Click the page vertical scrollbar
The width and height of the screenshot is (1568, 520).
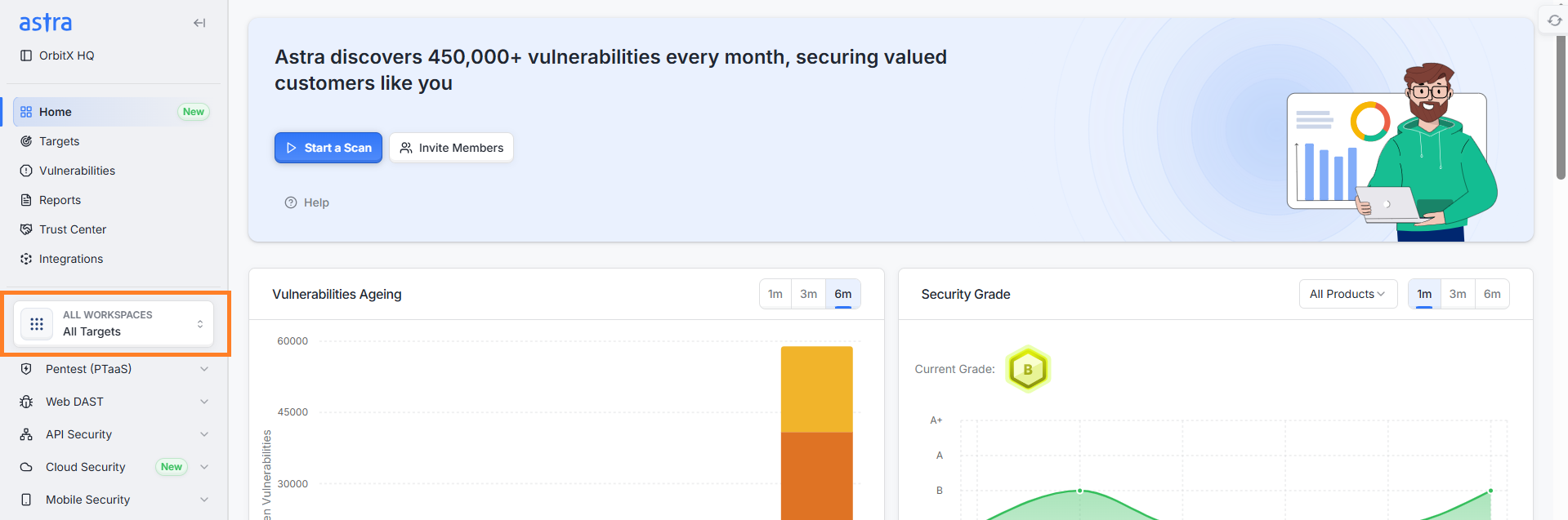(x=1561, y=106)
